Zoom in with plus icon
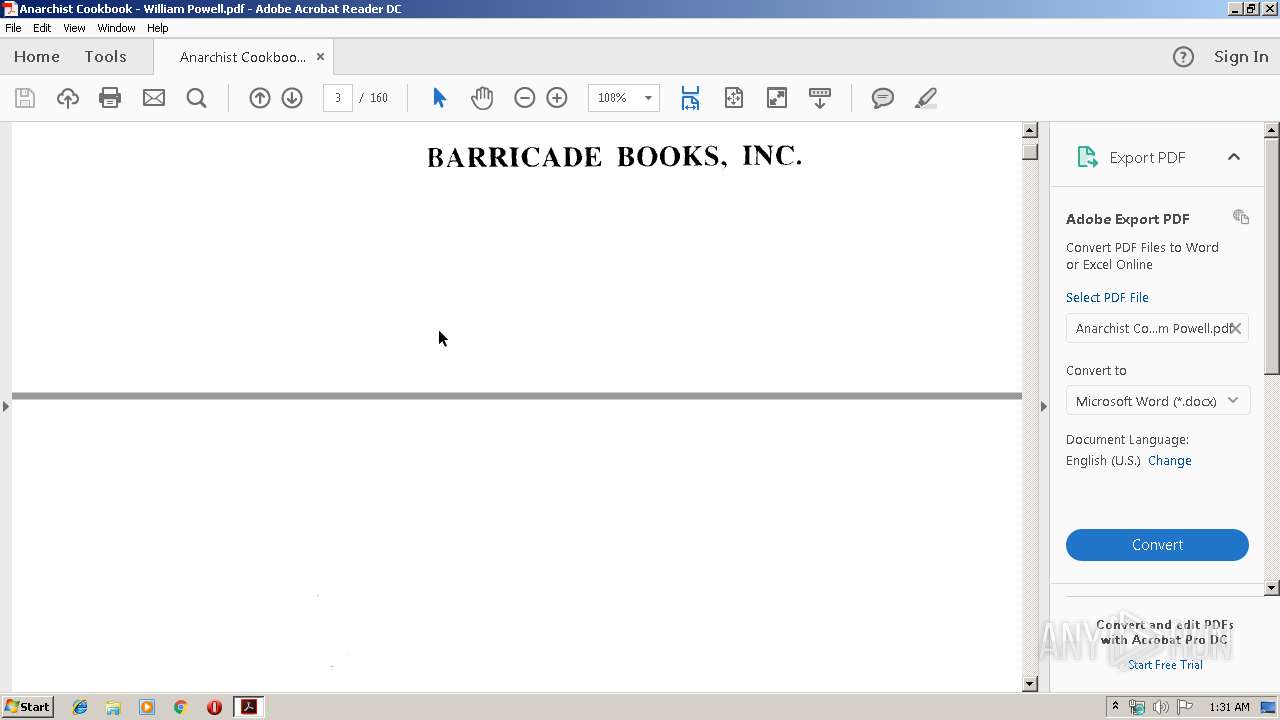Screen dimensions: 1280x720 (x=557, y=98)
